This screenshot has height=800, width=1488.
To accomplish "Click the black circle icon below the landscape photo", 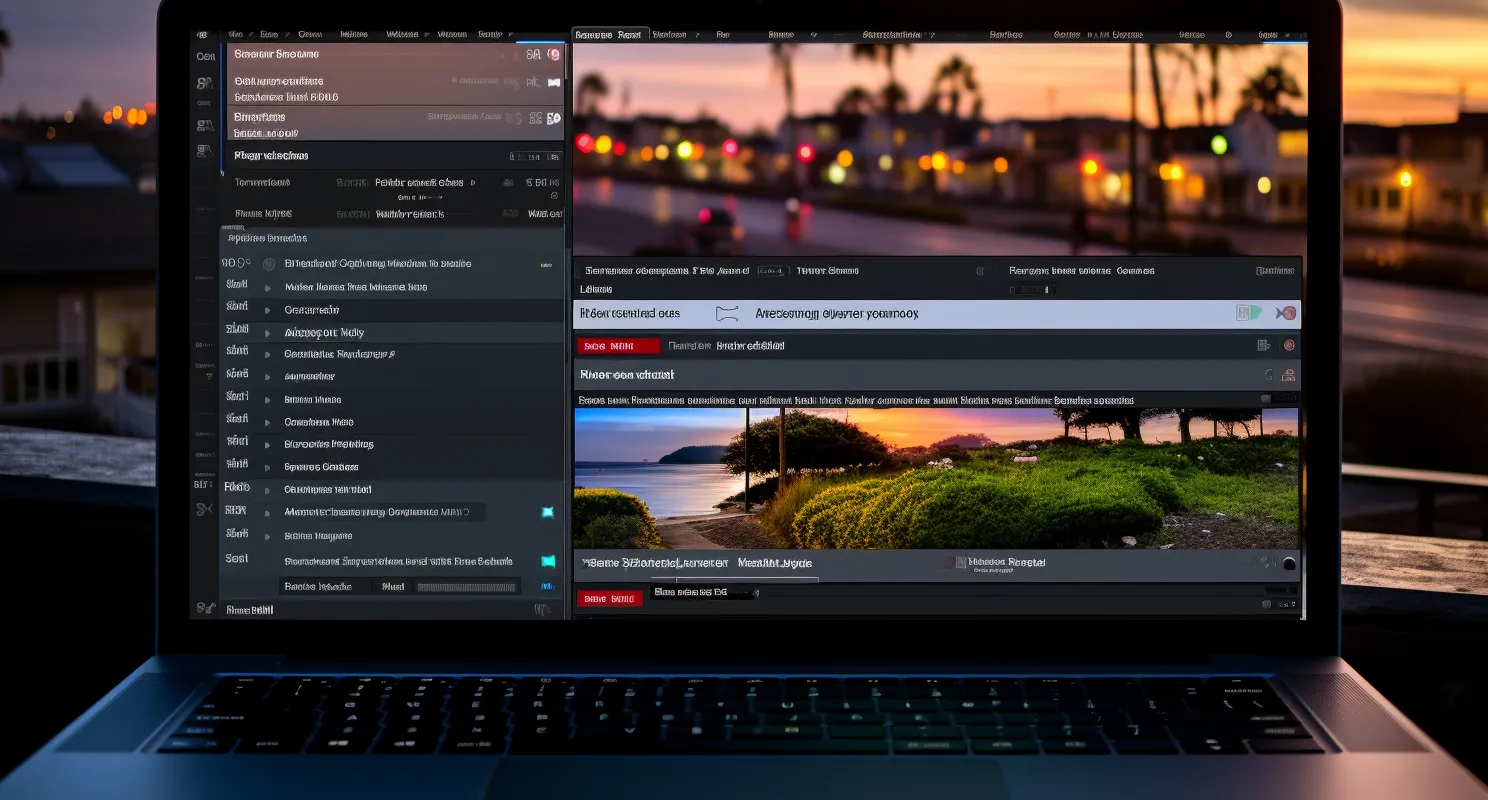I will click(x=1289, y=564).
